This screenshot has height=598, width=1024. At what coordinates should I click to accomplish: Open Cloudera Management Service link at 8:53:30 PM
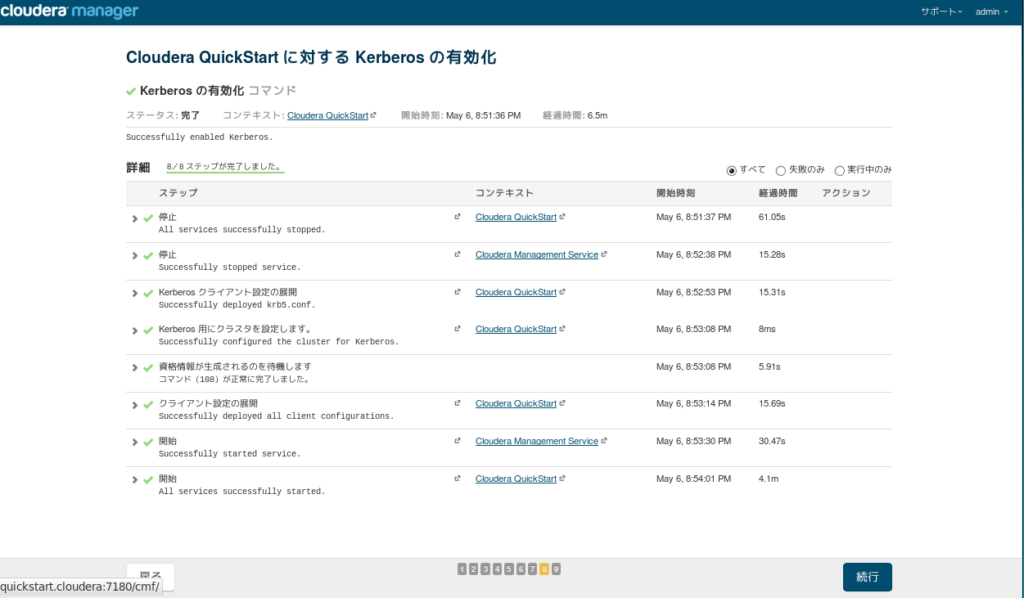537,441
